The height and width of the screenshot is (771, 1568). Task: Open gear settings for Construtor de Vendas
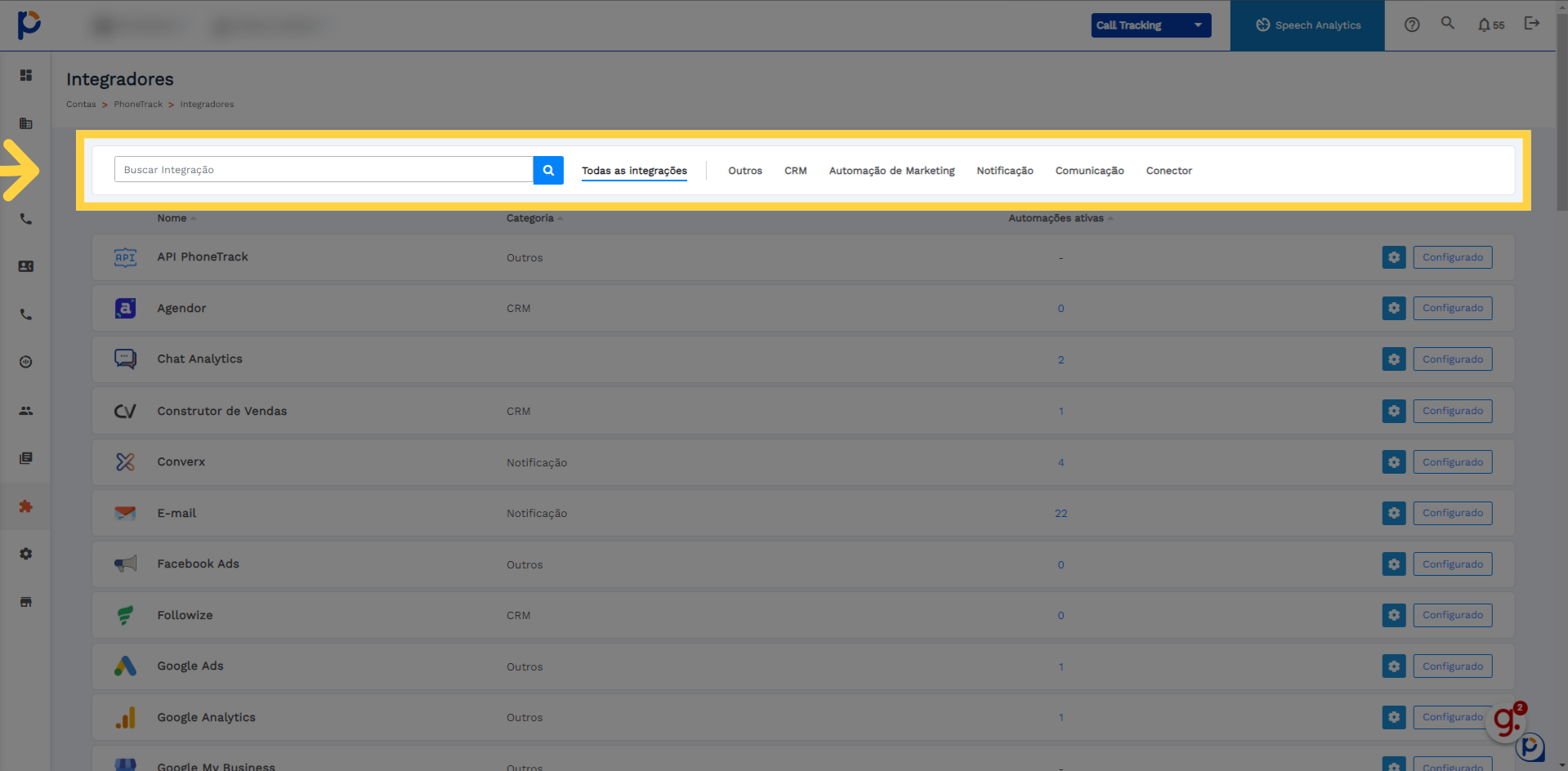click(x=1394, y=411)
